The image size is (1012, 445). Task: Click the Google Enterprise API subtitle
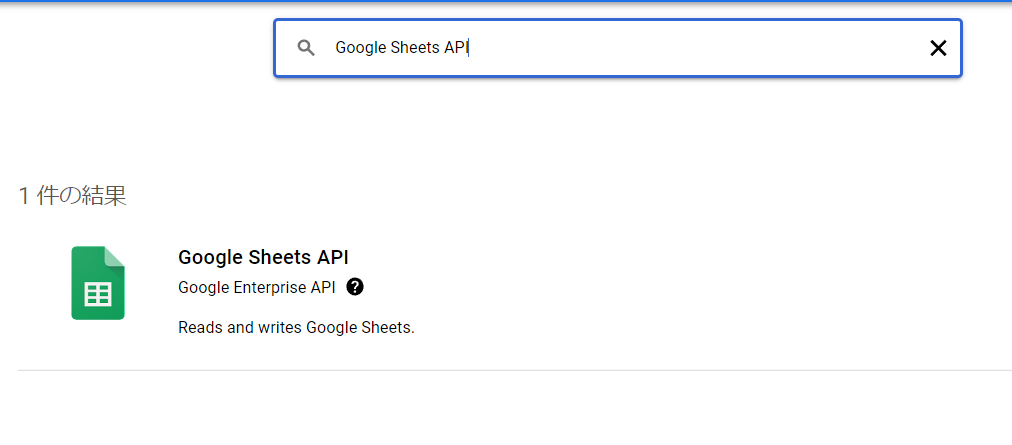(257, 287)
